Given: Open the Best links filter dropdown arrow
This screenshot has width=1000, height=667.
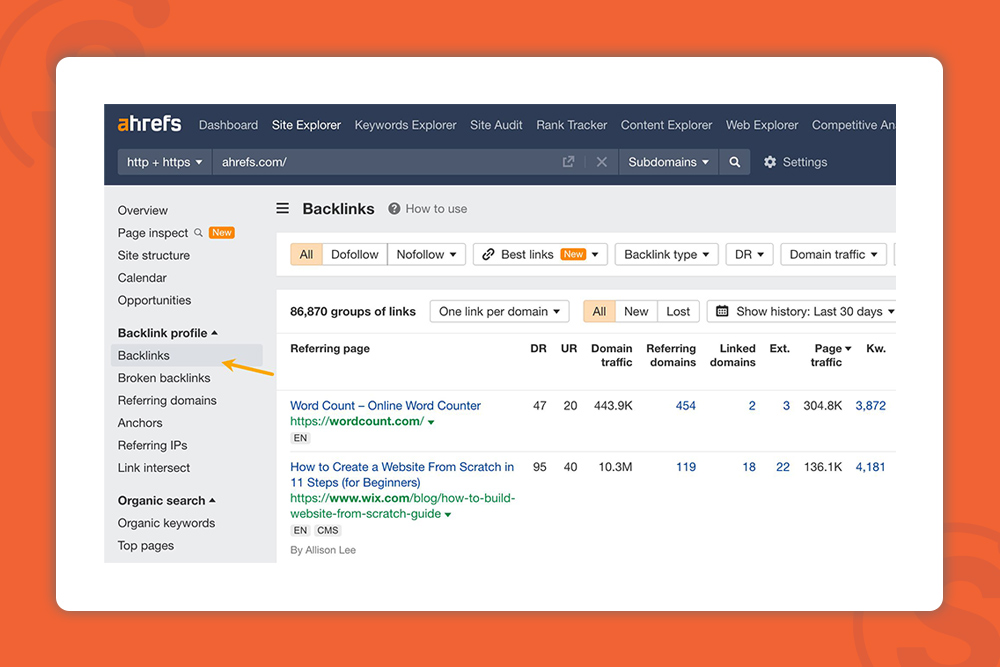Looking at the screenshot, I should 595,254.
